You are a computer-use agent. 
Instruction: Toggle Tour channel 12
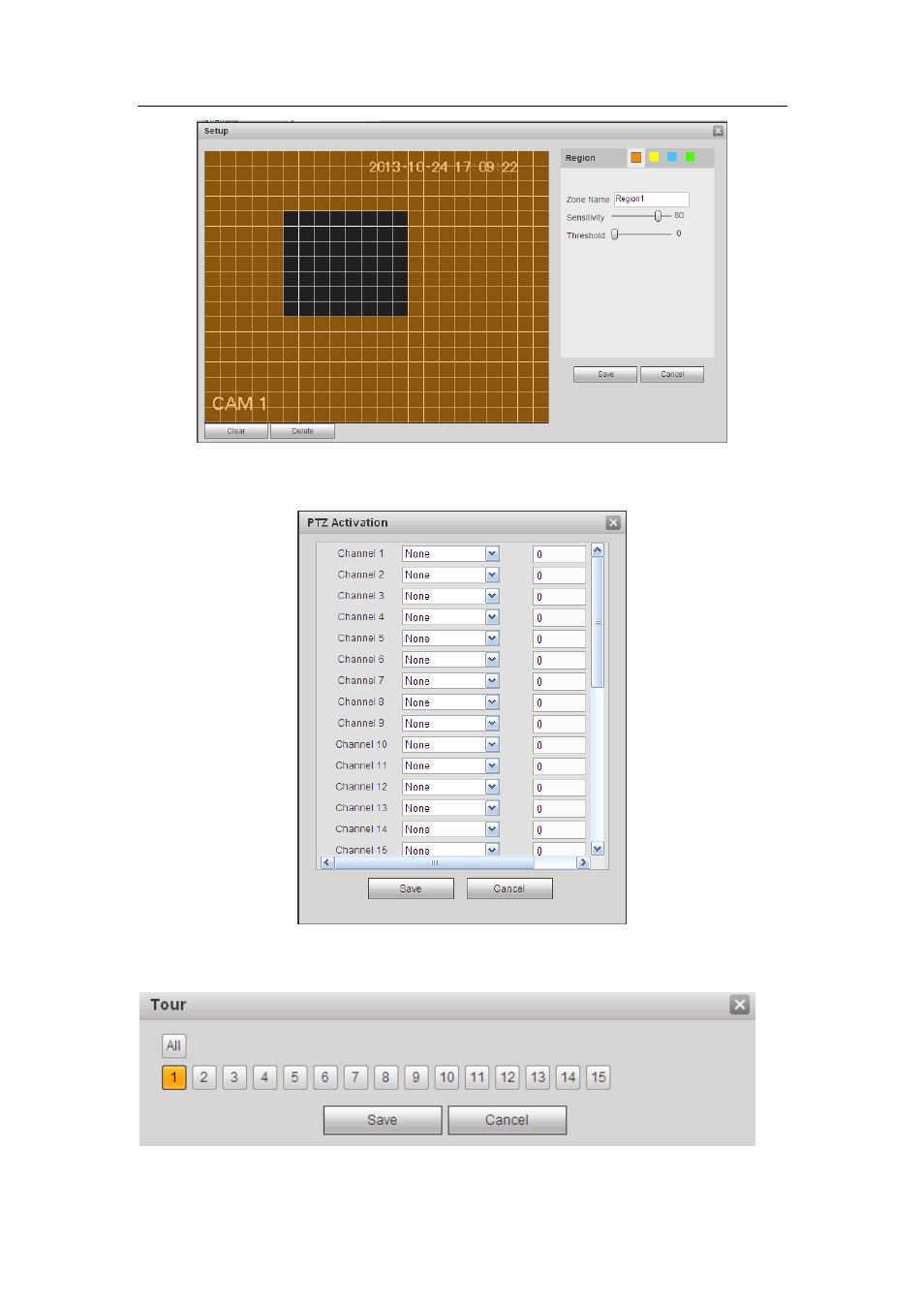508,1077
